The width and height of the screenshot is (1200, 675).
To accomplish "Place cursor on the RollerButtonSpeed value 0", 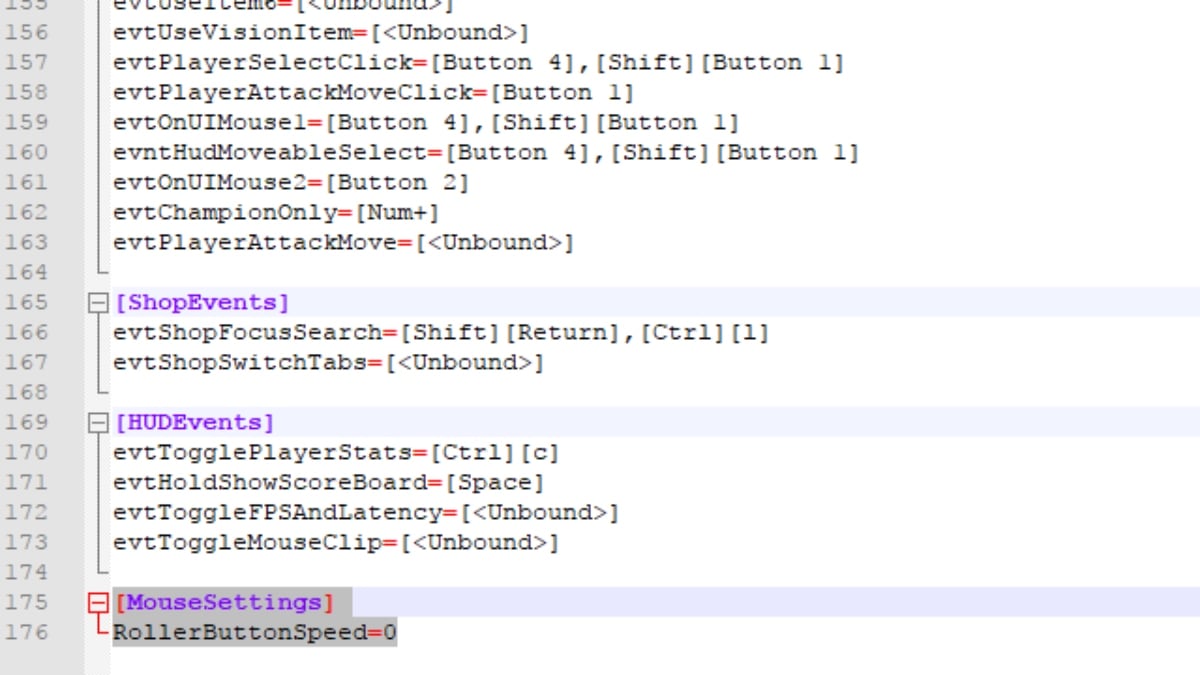I will (x=390, y=632).
